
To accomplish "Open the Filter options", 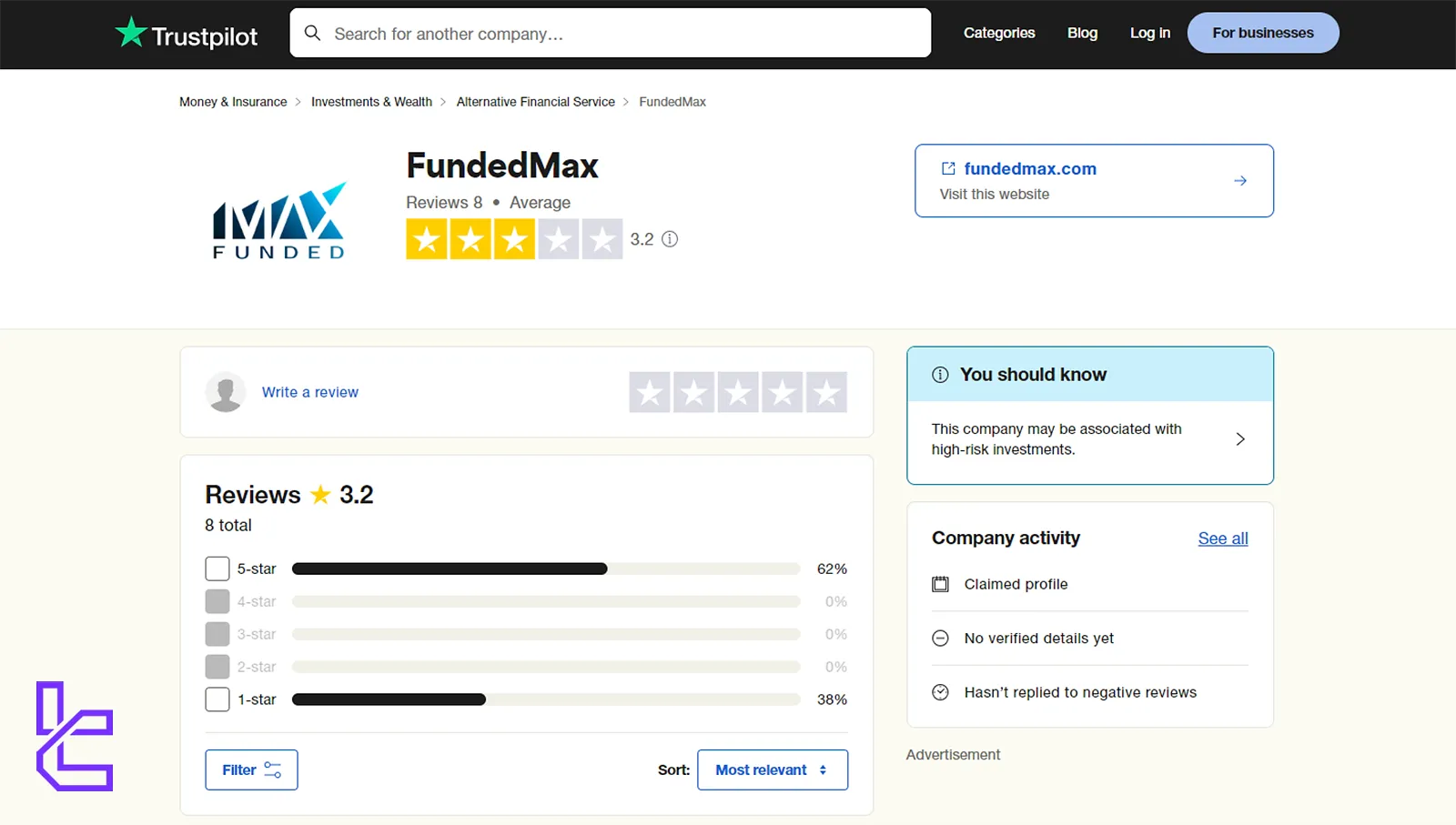I will click(x=250, y=769).
